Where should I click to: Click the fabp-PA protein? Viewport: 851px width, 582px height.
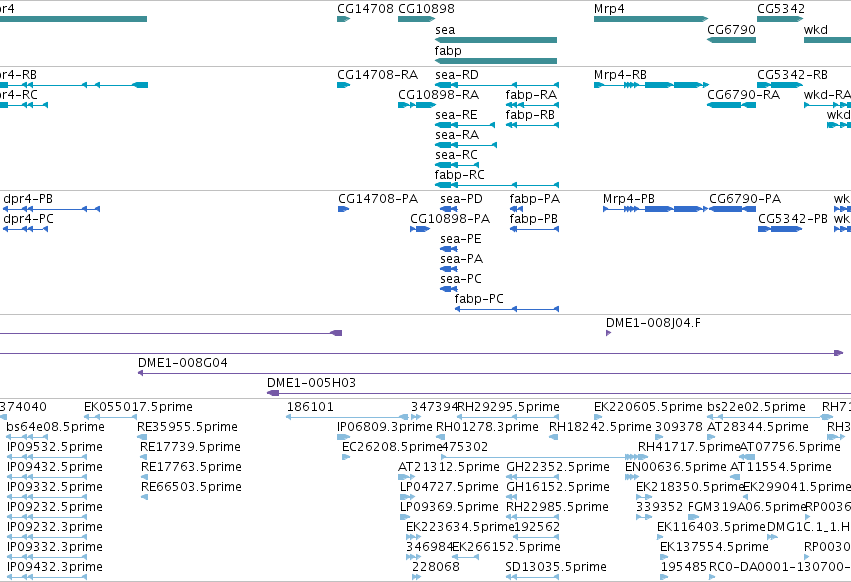pyautogui.click(x=516, y=209)
